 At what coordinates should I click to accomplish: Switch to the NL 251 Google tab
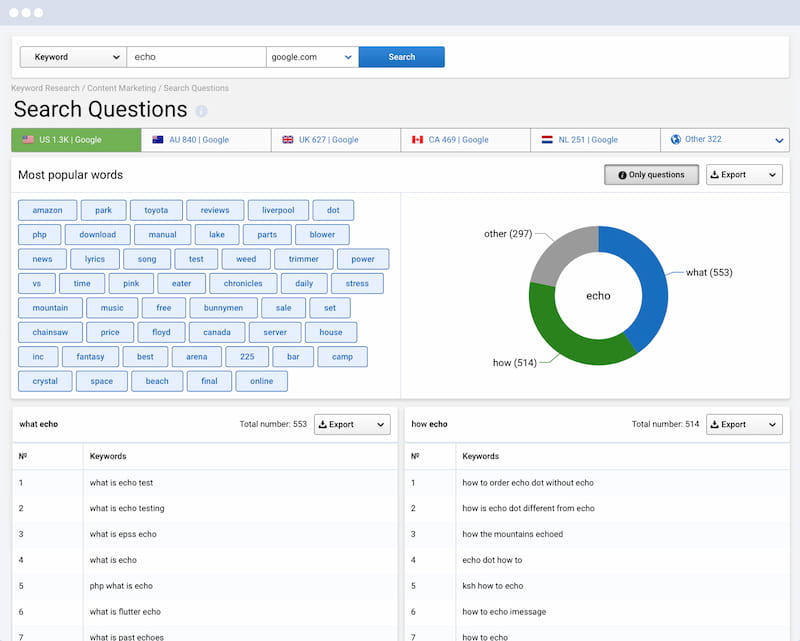595,140
